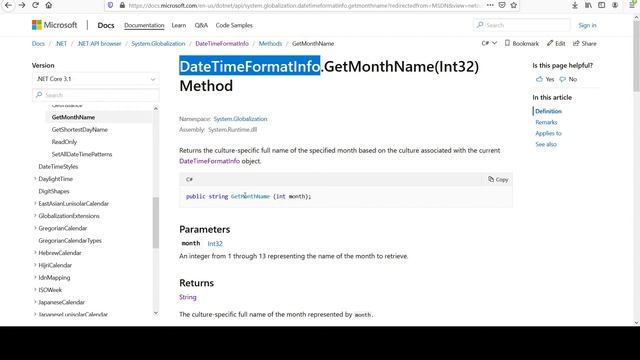Image resolution: width=640 pixels, height=360 pixels.
Task: Open Learn nav item
Action: [179, 25]
